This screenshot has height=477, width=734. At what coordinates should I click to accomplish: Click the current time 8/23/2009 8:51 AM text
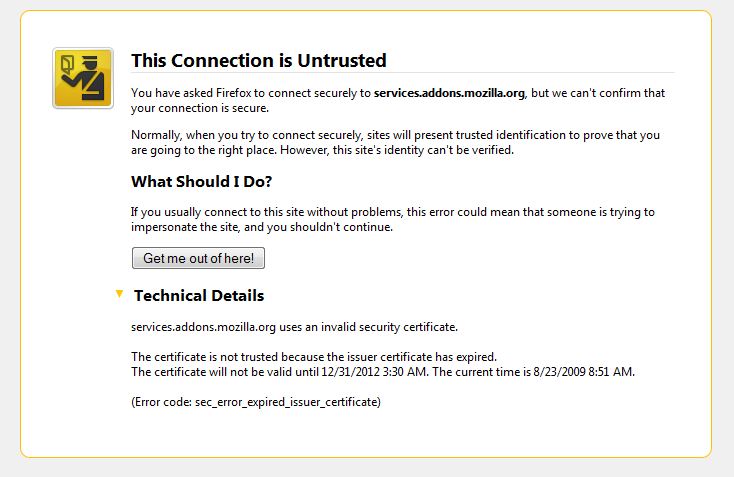[x=584, y=372]
